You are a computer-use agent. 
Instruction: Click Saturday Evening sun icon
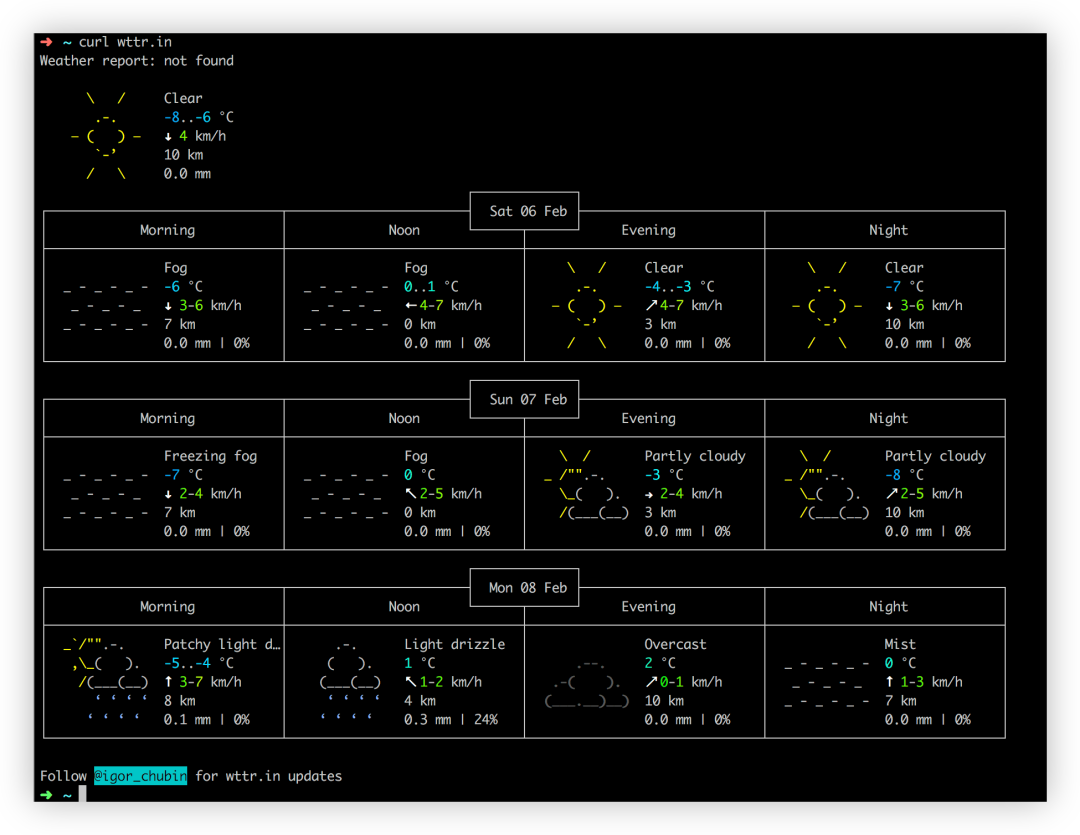[x=587, y=305]
